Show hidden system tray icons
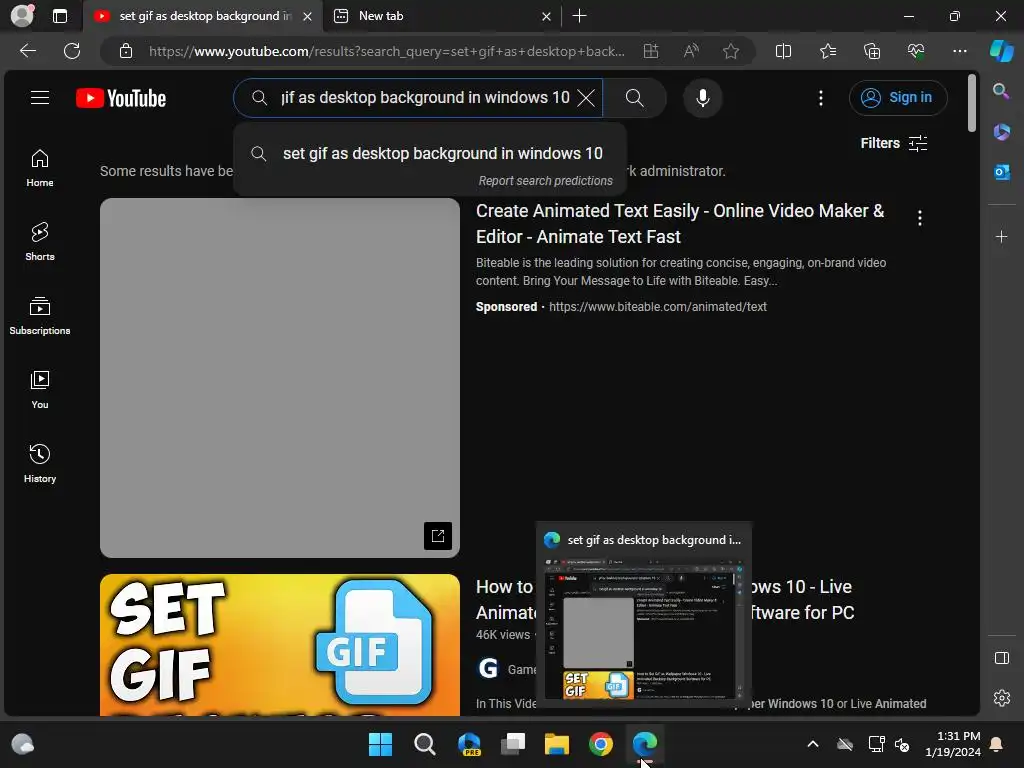Screen dimensions: 1024x768 pyautogui.click(x=812, y=744)
